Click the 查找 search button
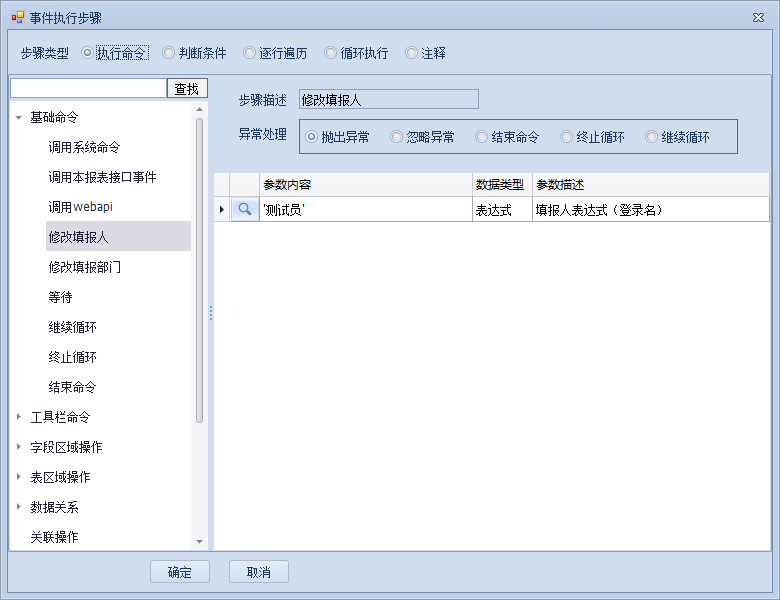Viewport: 780px width, 600px height. [187, 89]
